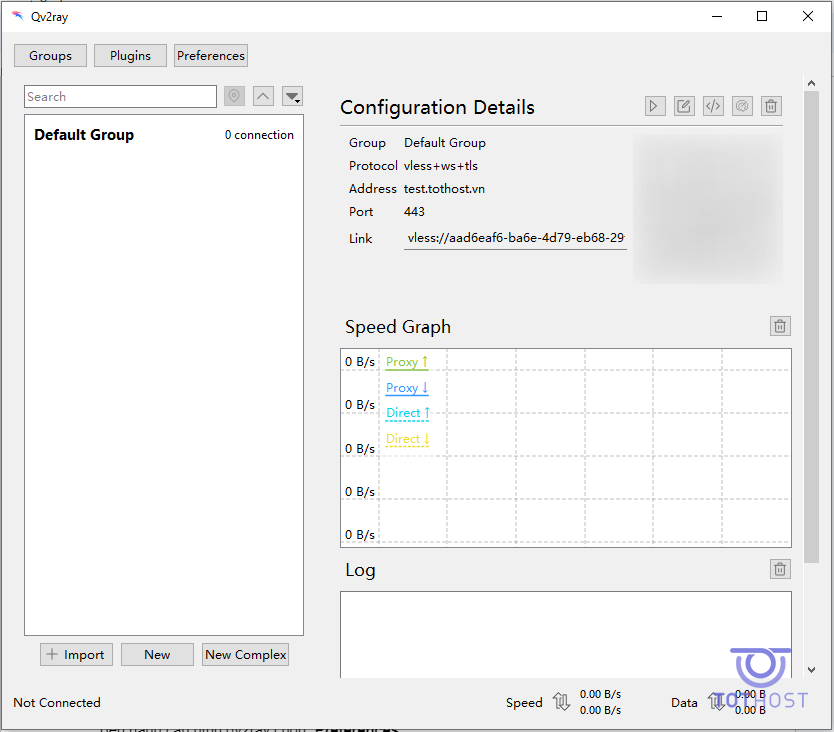Image resolution: width=834 pixels, height=732 pixels.
Task: Click the collapse-all up arrow button
Action: 263,96
